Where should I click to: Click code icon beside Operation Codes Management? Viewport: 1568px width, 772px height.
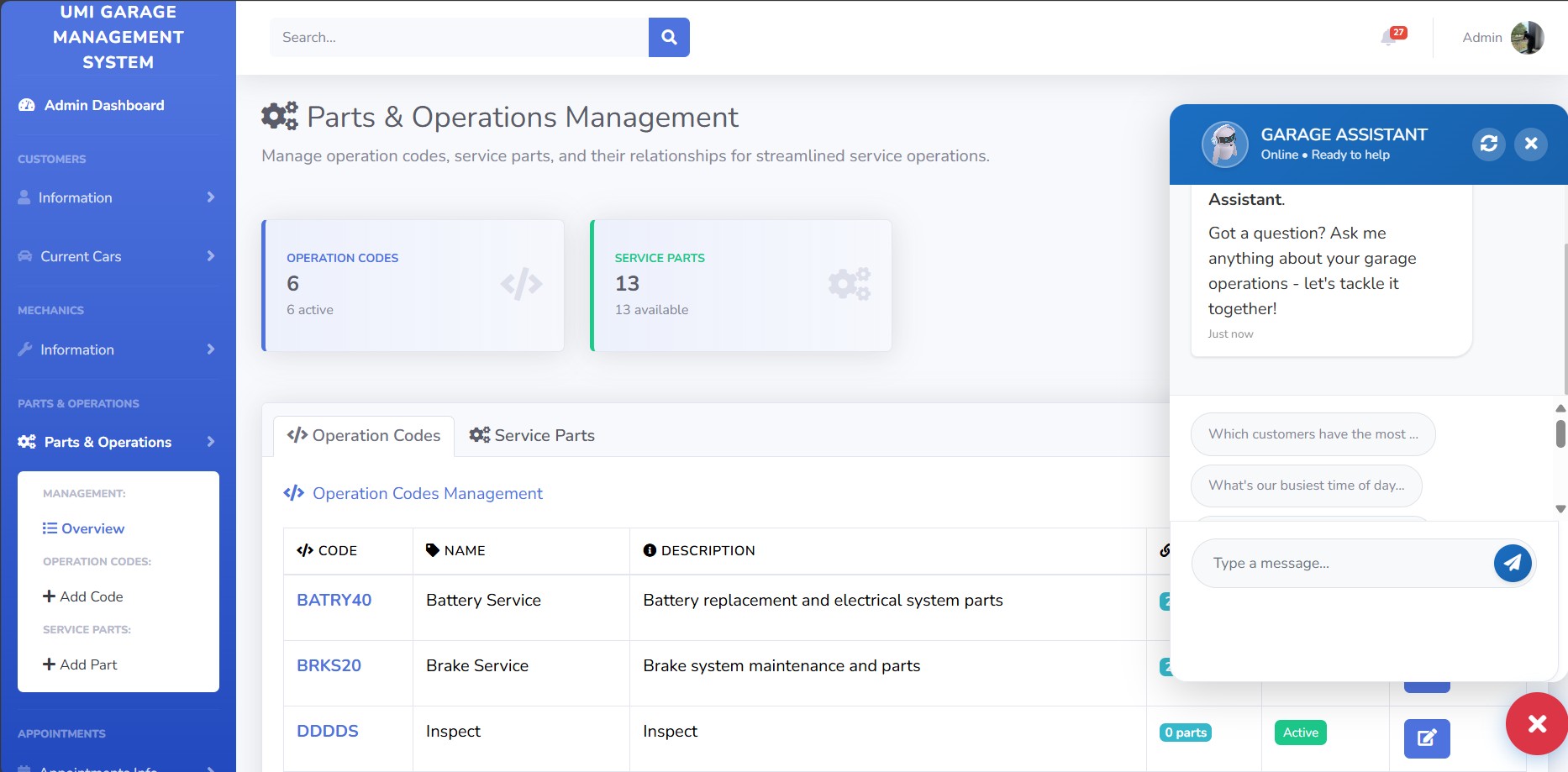tap(293, 493)
